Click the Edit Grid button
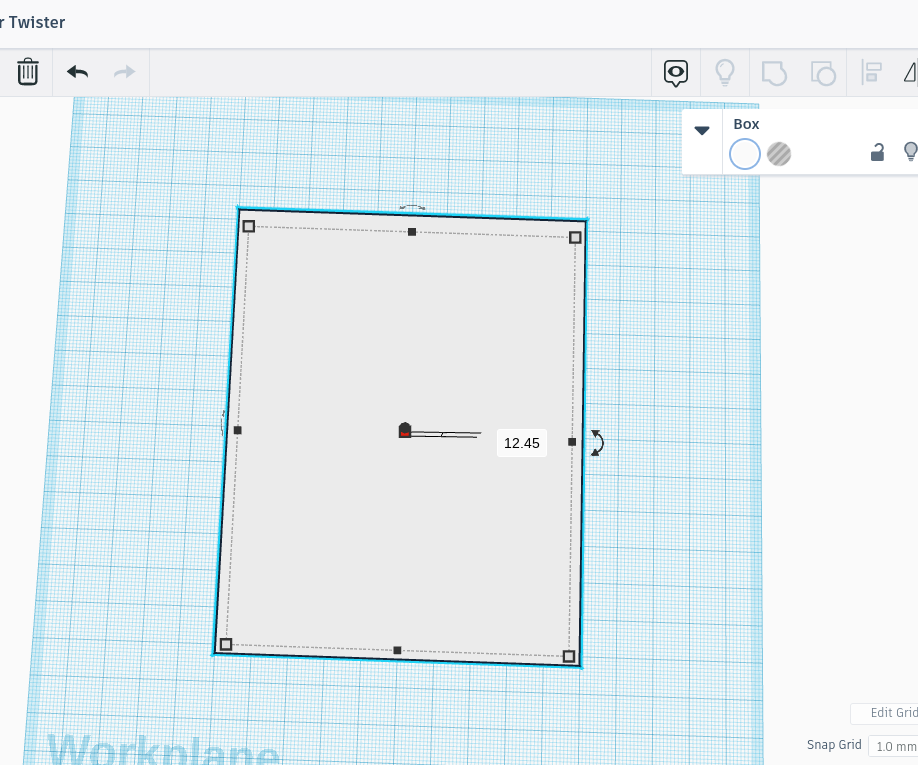The height and width of the screenshot is (765, 918). [x=888, y=713]
